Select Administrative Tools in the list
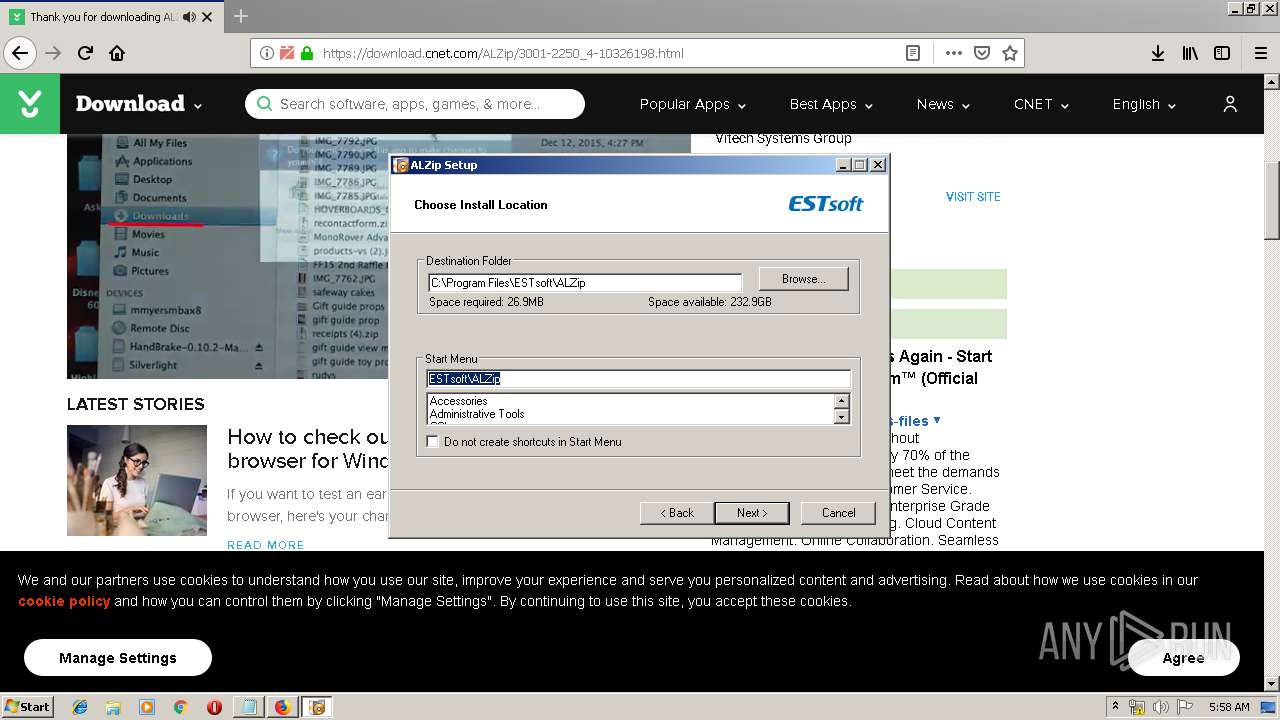1280x720 pixels. tap(477, 414)
